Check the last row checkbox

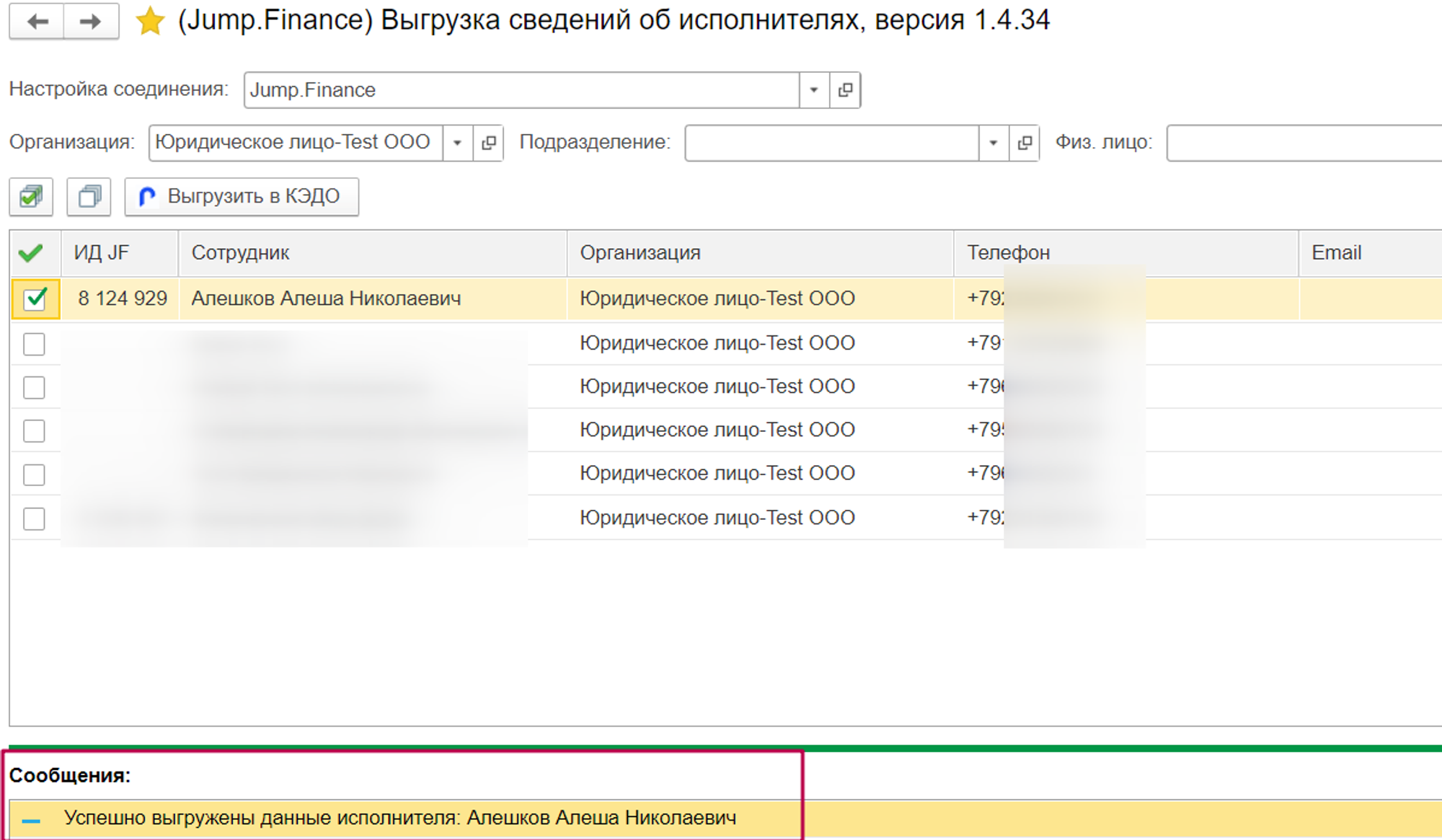coord(34,518)
